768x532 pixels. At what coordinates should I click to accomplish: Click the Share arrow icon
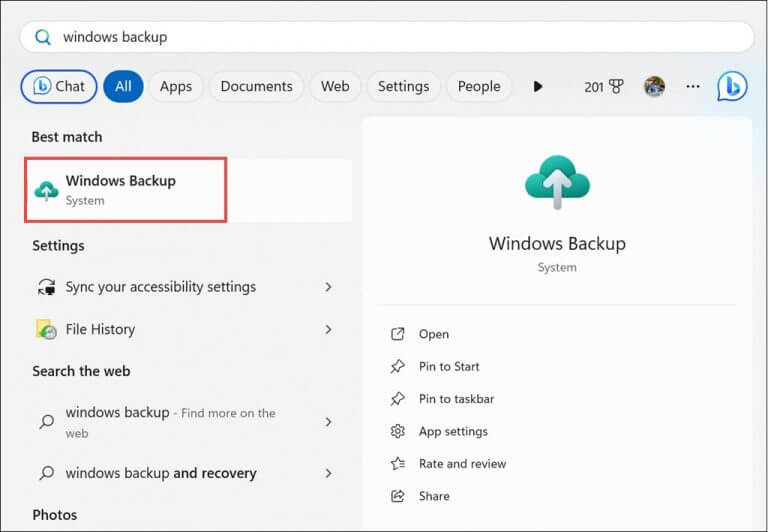[398, 496]
